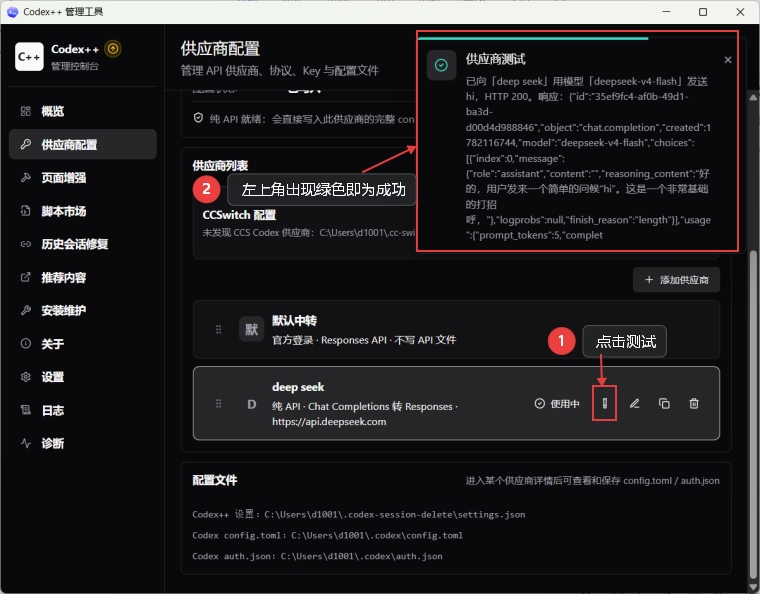
Task: Close the 供应商测试 notification
Action: 728,60
